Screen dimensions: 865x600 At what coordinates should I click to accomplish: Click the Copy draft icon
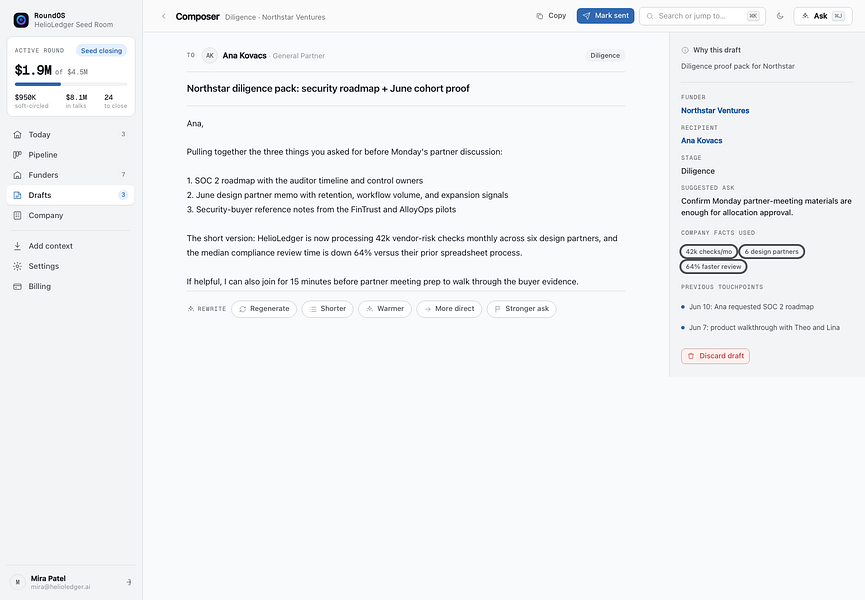click(540, 16)
